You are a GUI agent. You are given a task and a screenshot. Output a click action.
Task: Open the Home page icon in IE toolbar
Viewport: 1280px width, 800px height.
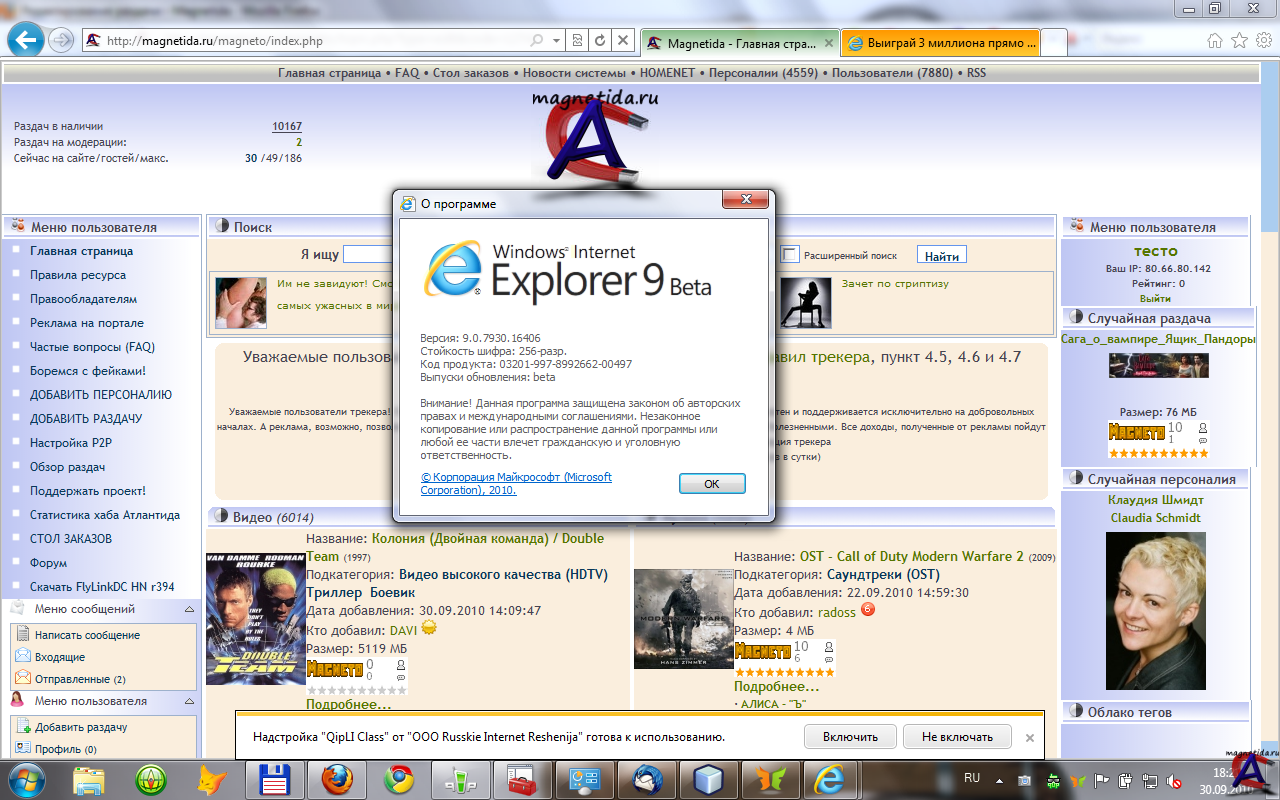(1215, 41)
